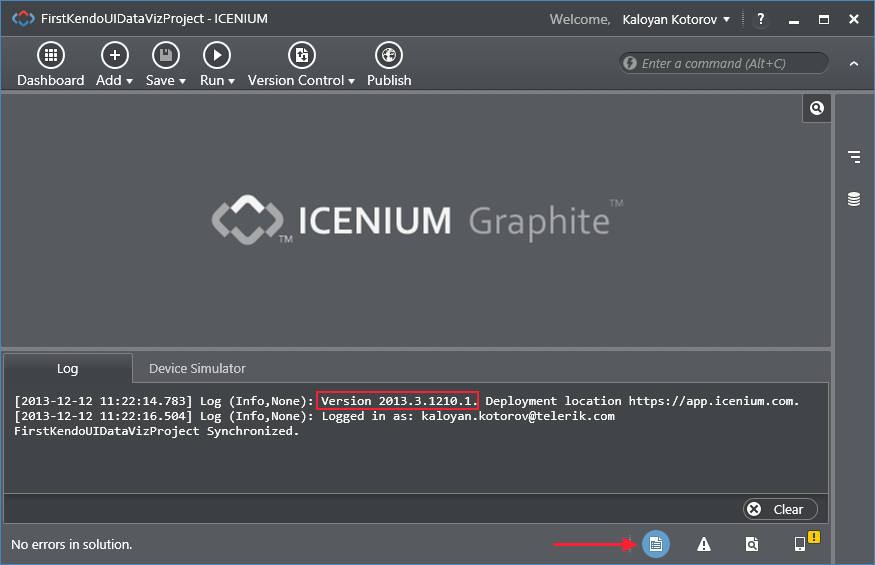Click the Save floppy disk icon
This screenshot has height=565, width=875.
pos(166,55)
